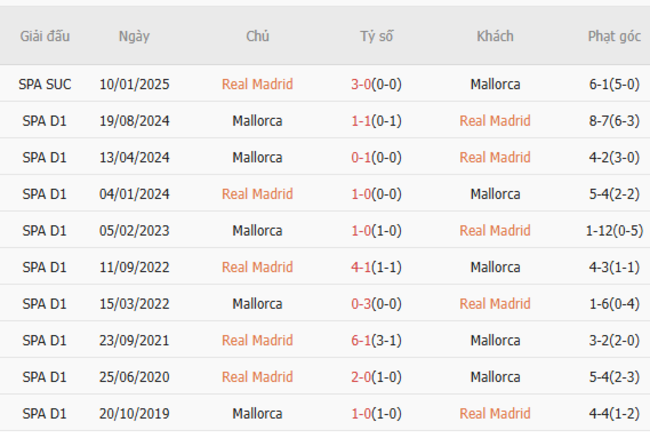
Task: Open Real Madrid link in 19/08/2024 row
Action: pos(495,121)
